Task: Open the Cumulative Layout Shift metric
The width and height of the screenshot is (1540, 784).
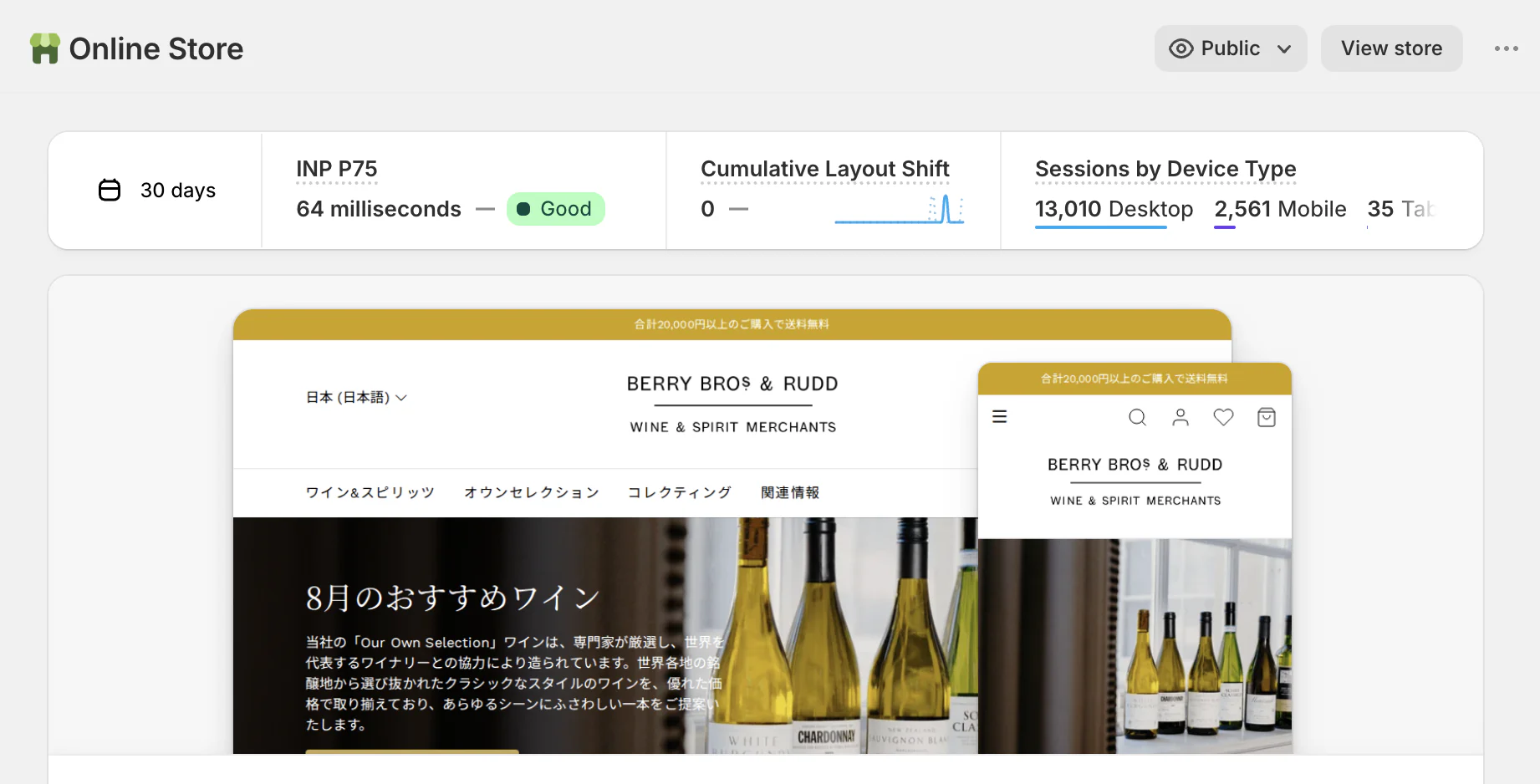Action: click(x=824, y=169)
